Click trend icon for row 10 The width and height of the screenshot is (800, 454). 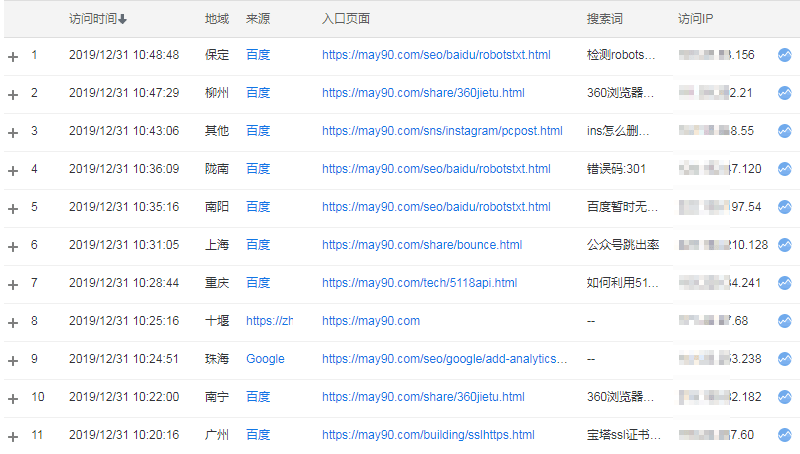coord(785,397)
